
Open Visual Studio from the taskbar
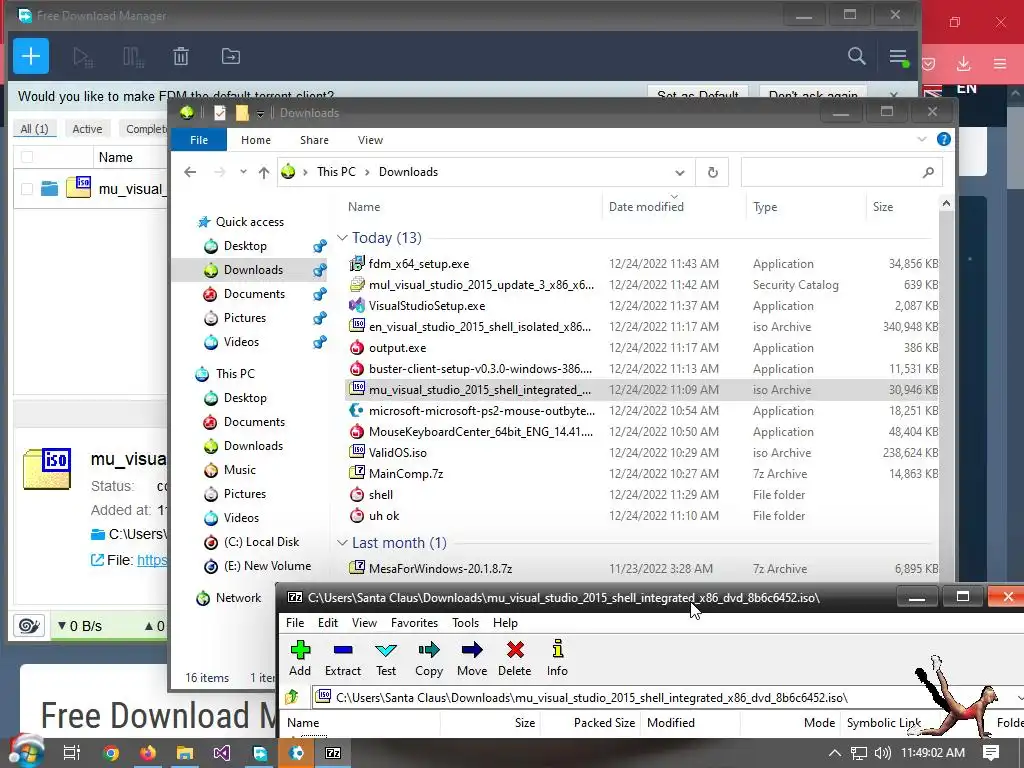(x=221, y=753)
